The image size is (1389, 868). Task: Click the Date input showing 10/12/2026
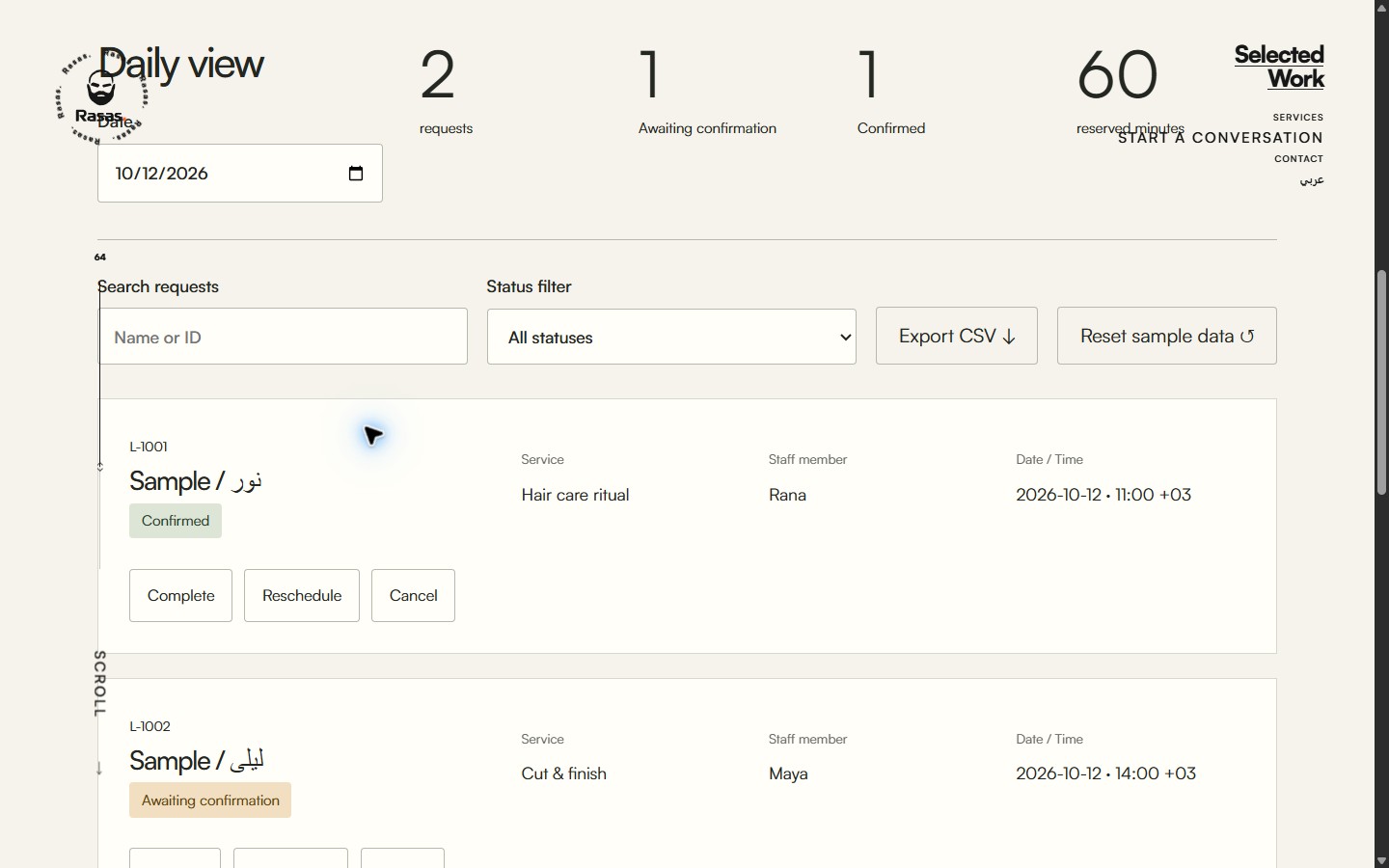pos(240,174)
